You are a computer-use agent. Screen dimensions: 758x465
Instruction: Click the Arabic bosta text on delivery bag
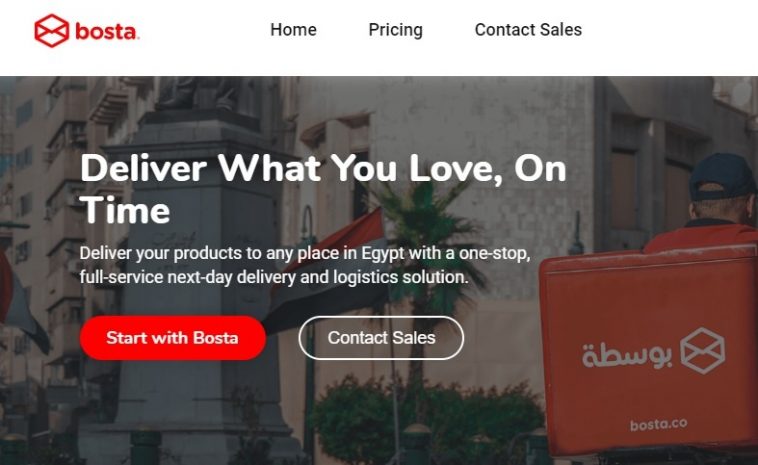click(627, 354)
